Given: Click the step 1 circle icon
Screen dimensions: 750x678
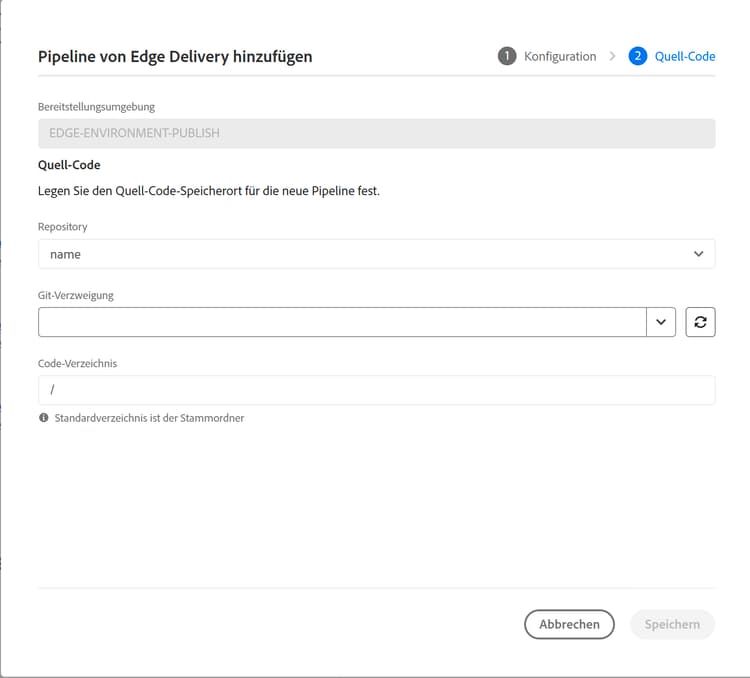Looking at the screenshot, I should (507, 56).
